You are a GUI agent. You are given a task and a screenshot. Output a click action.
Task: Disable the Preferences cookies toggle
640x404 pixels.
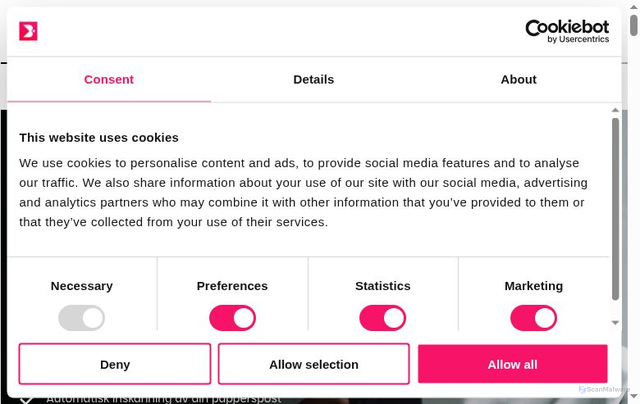pos(232,318)
